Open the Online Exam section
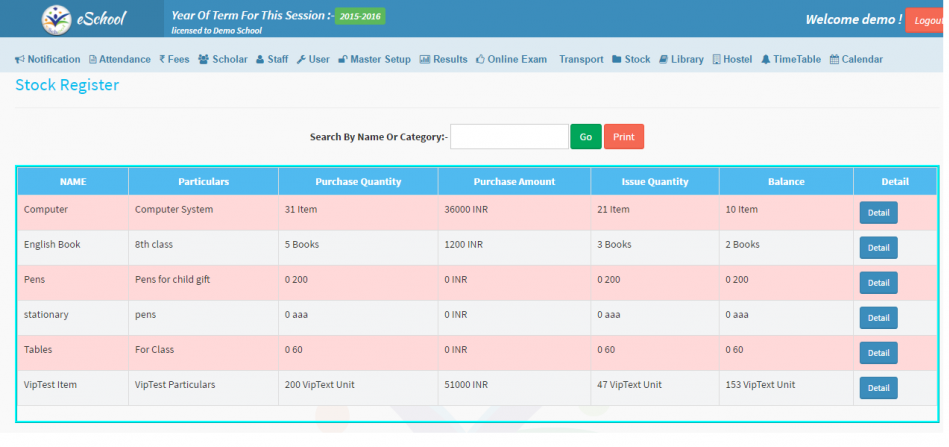The height and width of the screenshot is (447, 949). pos(511,60)
